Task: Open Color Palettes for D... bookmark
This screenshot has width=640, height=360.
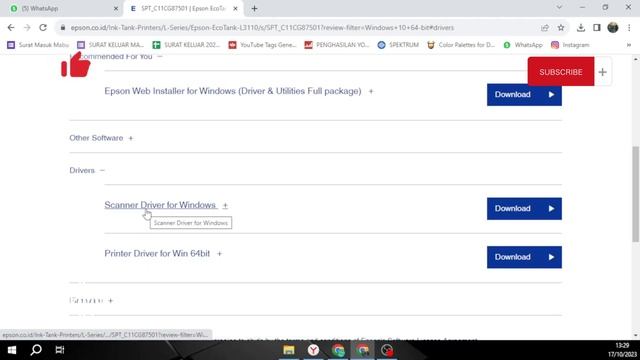Action: coord(461,45)
